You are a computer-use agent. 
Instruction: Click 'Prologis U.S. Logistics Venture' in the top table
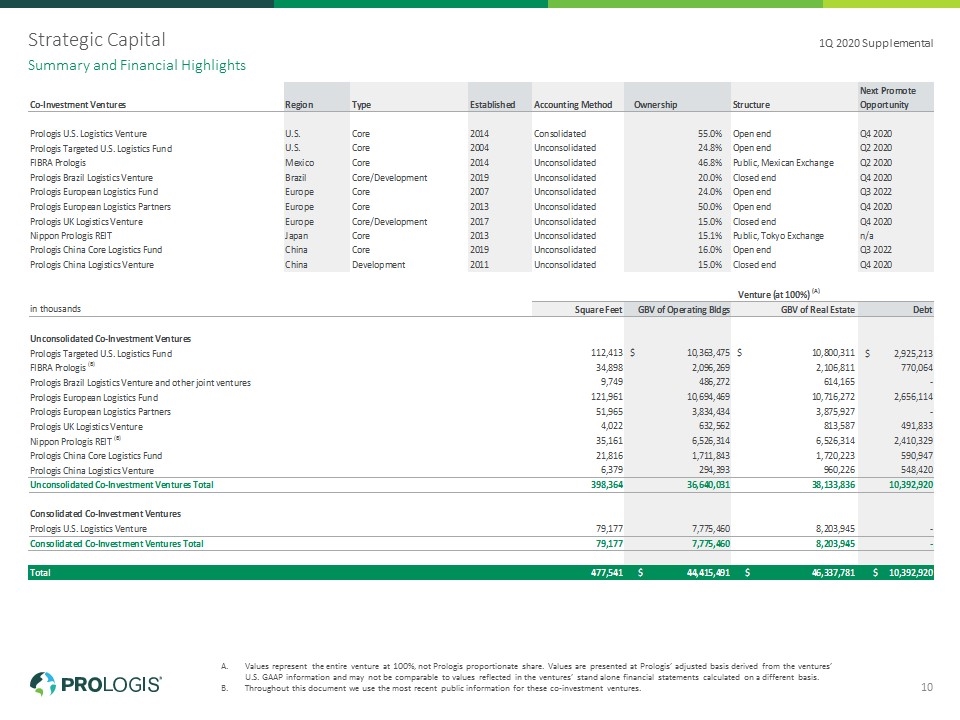(x=88, y=133)
